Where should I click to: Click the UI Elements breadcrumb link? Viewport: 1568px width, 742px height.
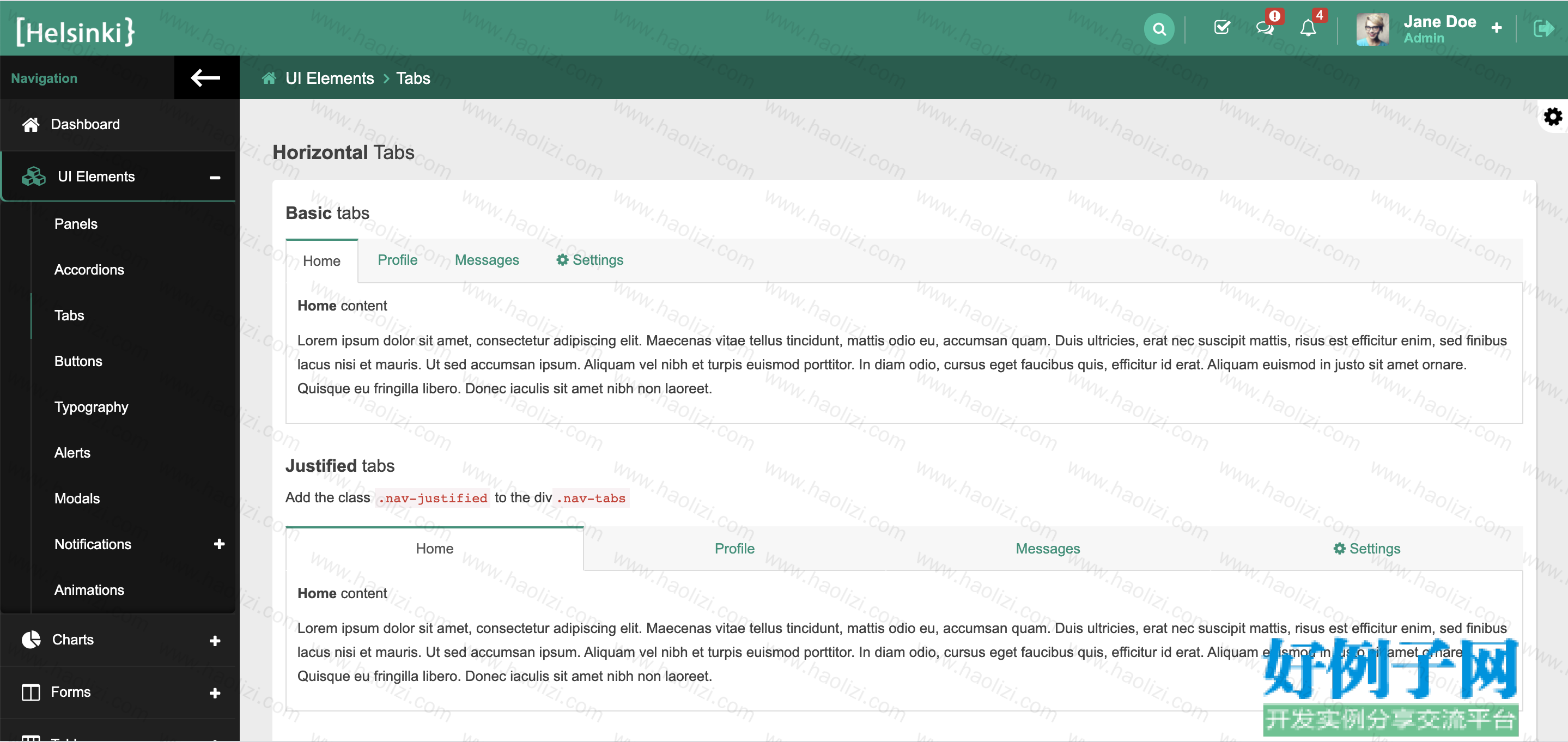pos(329,78)
